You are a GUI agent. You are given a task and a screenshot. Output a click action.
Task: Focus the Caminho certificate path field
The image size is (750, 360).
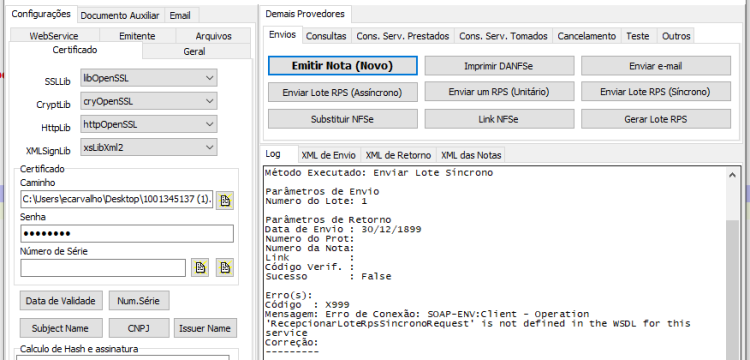tap(117, 199)
